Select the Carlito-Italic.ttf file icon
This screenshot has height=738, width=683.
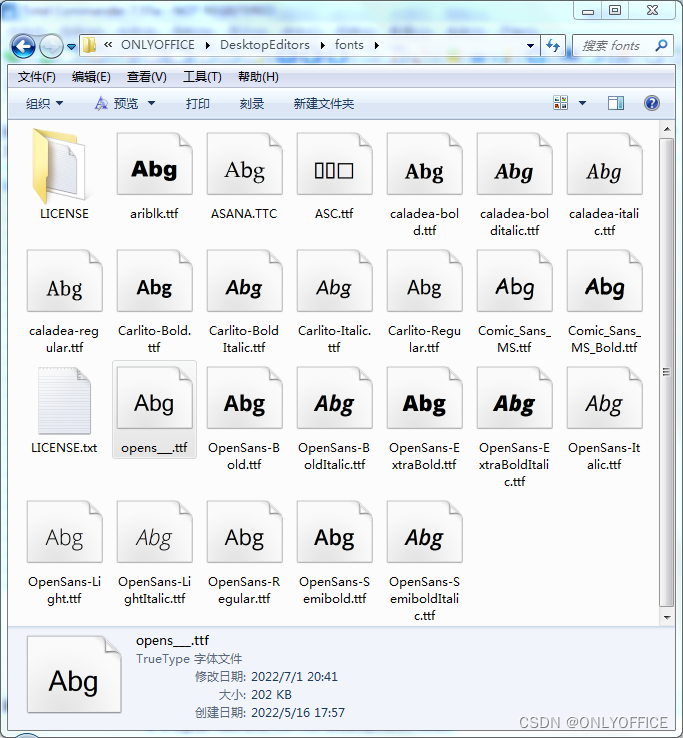(334, 281)
